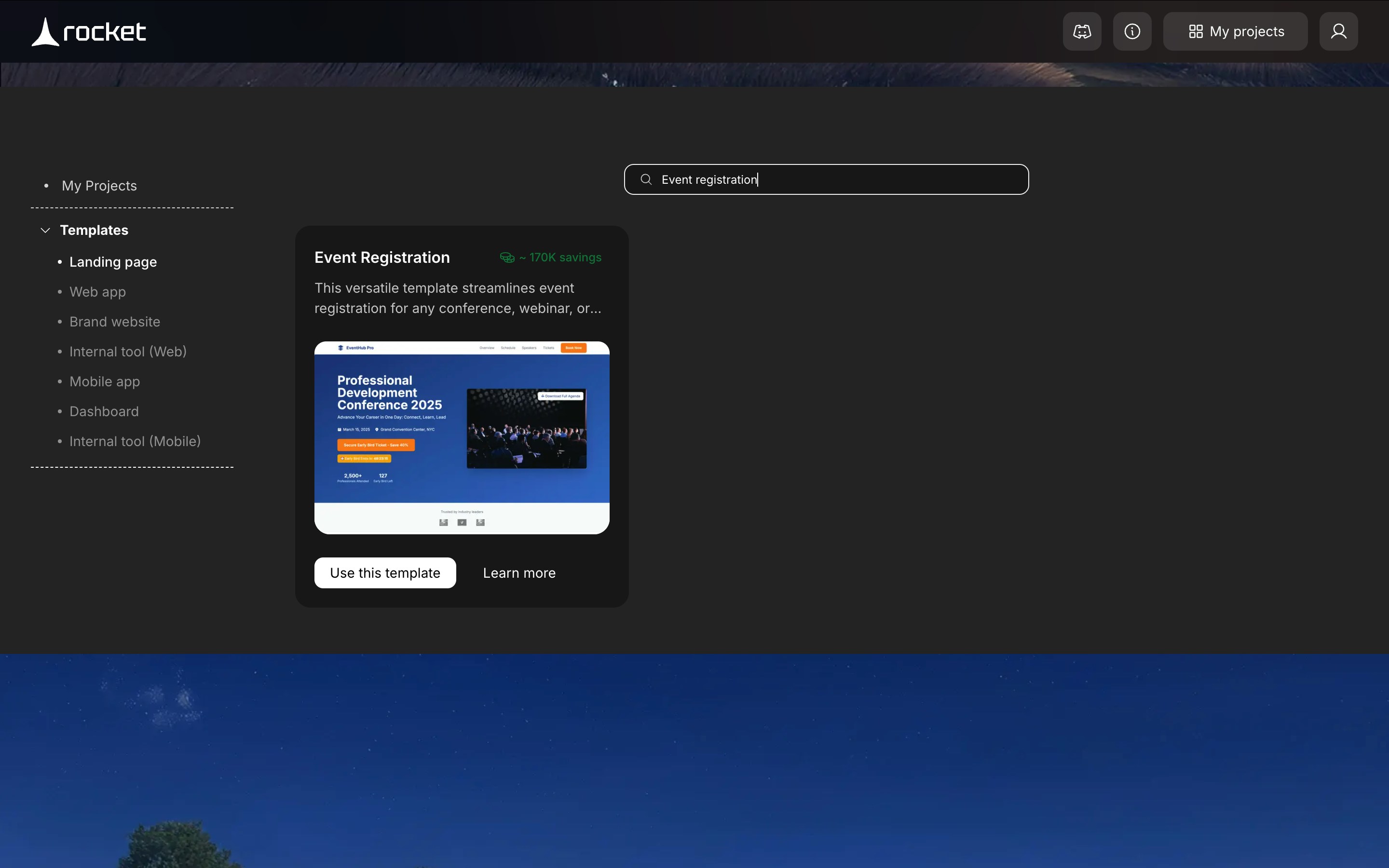Click the Rocket logo
The image size is (1389, 868).
[x=89, y=31]
